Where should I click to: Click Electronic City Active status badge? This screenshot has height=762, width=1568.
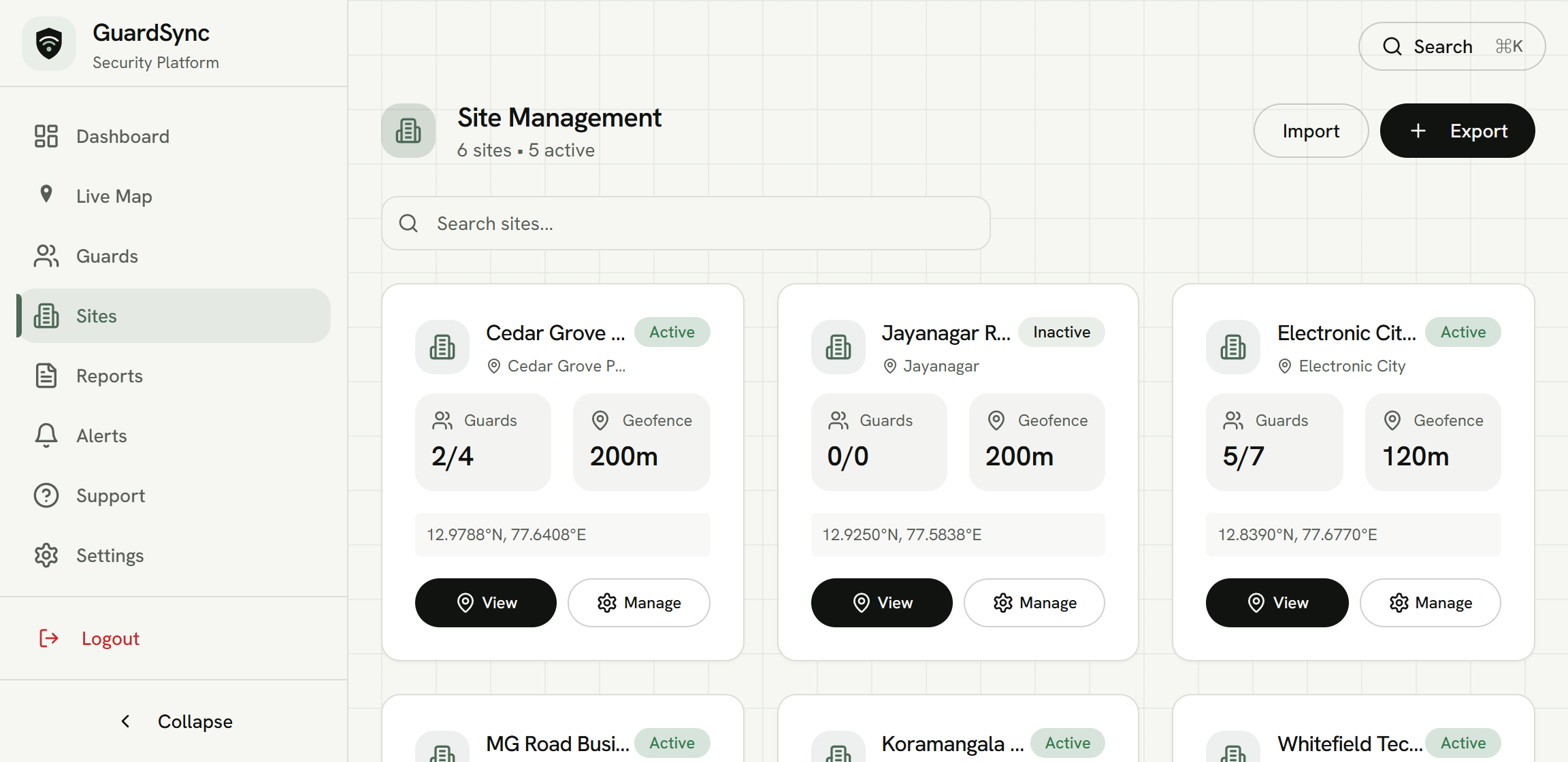1463,332
